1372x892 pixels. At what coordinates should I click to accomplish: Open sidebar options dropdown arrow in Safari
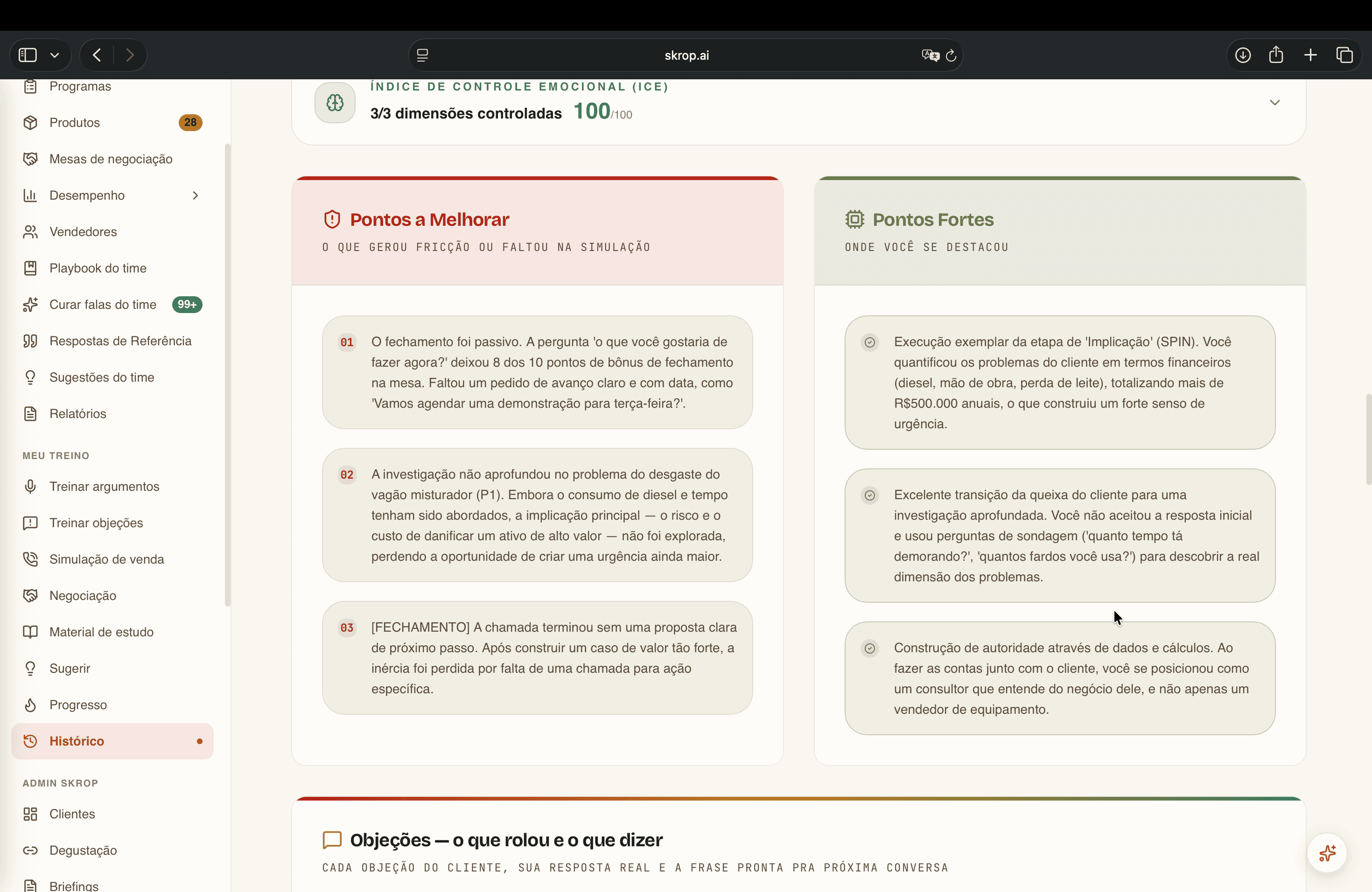55,56
